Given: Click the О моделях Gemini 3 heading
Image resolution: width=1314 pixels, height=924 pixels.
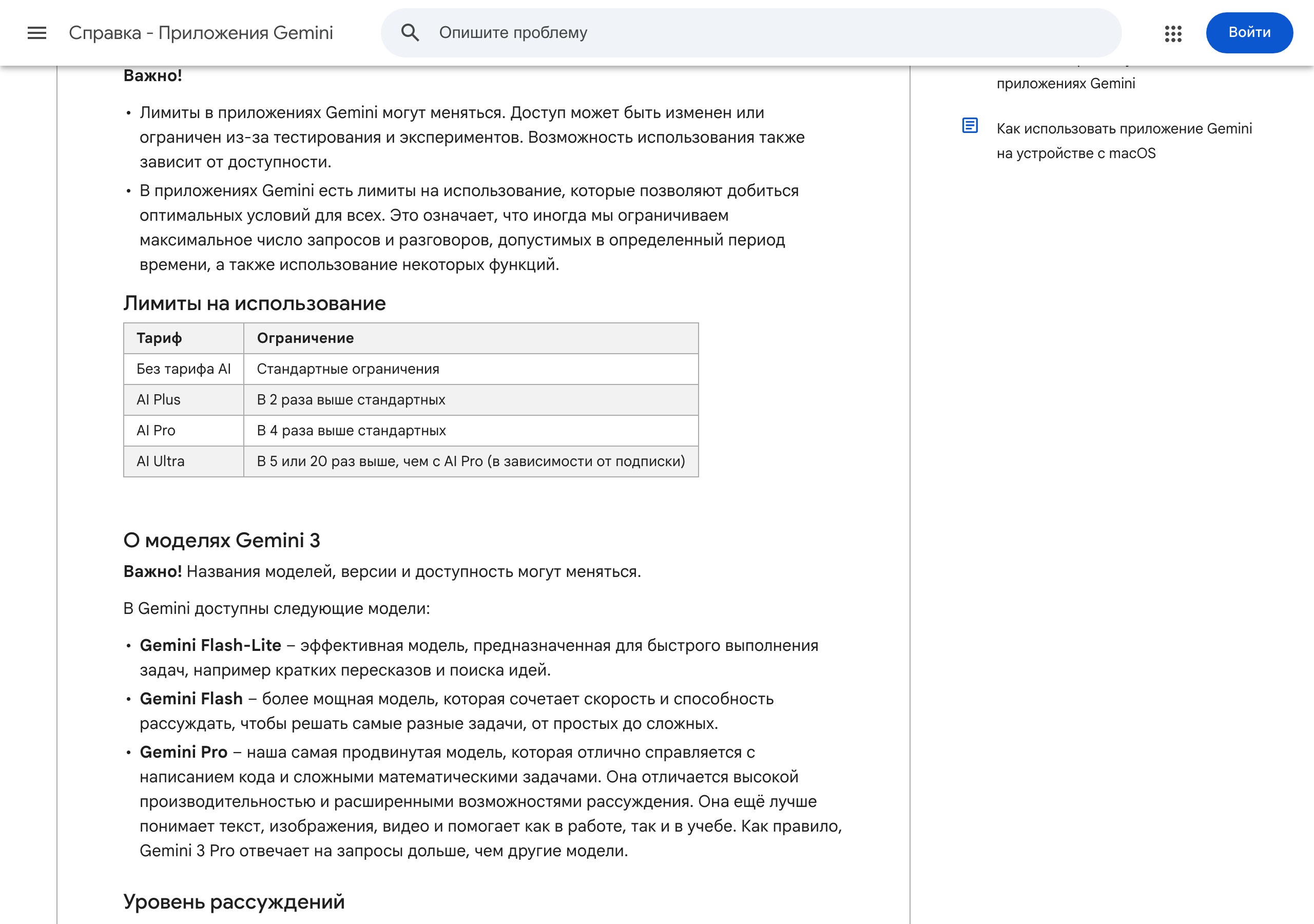Looking at the screenshot, I should (222, 541).
